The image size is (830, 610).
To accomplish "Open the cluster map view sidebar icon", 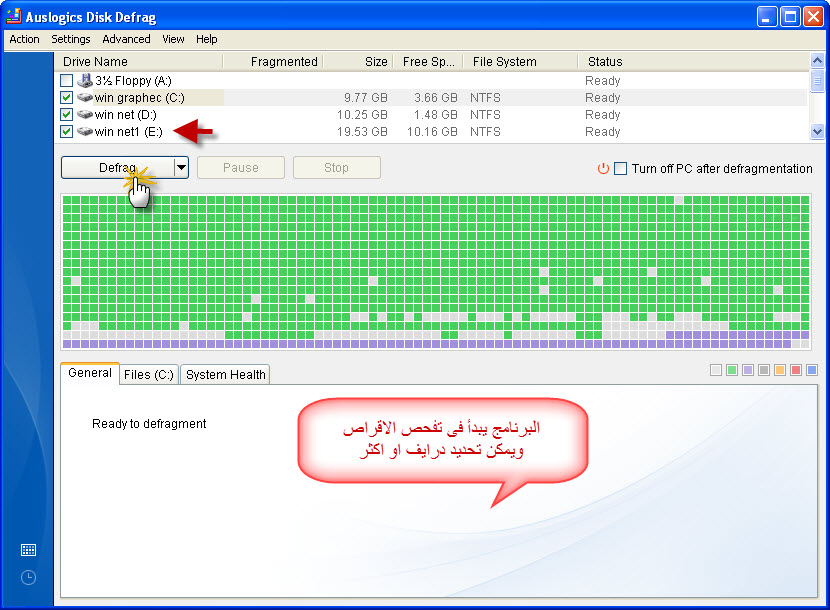I will click(28, 550).
